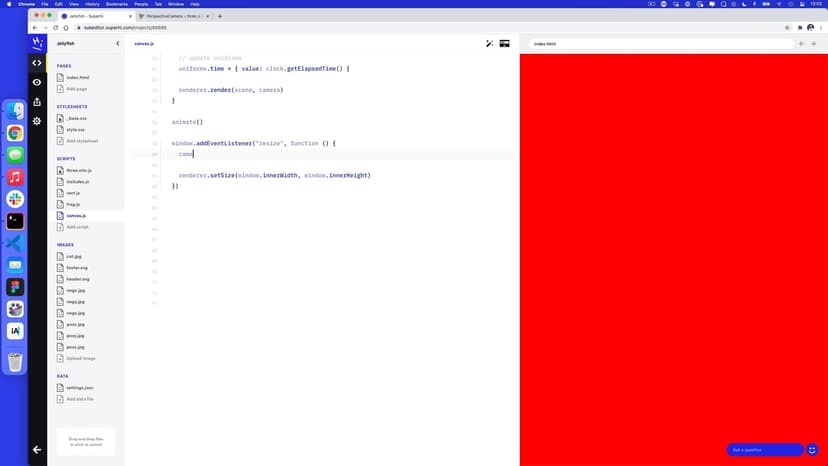Click the back arrow at sidebar bottom
This screenshot has width=828, height=466.
click(37, 450)
